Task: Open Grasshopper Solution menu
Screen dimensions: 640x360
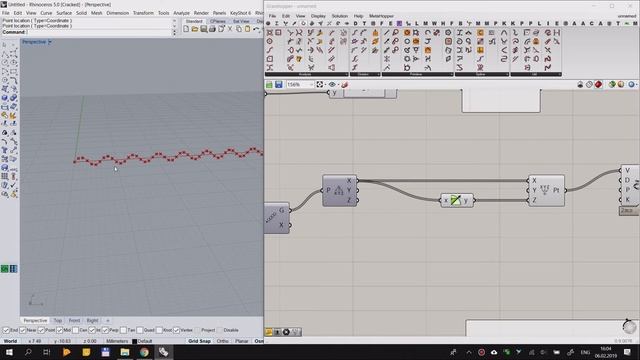Action: (x=340, y=16)
